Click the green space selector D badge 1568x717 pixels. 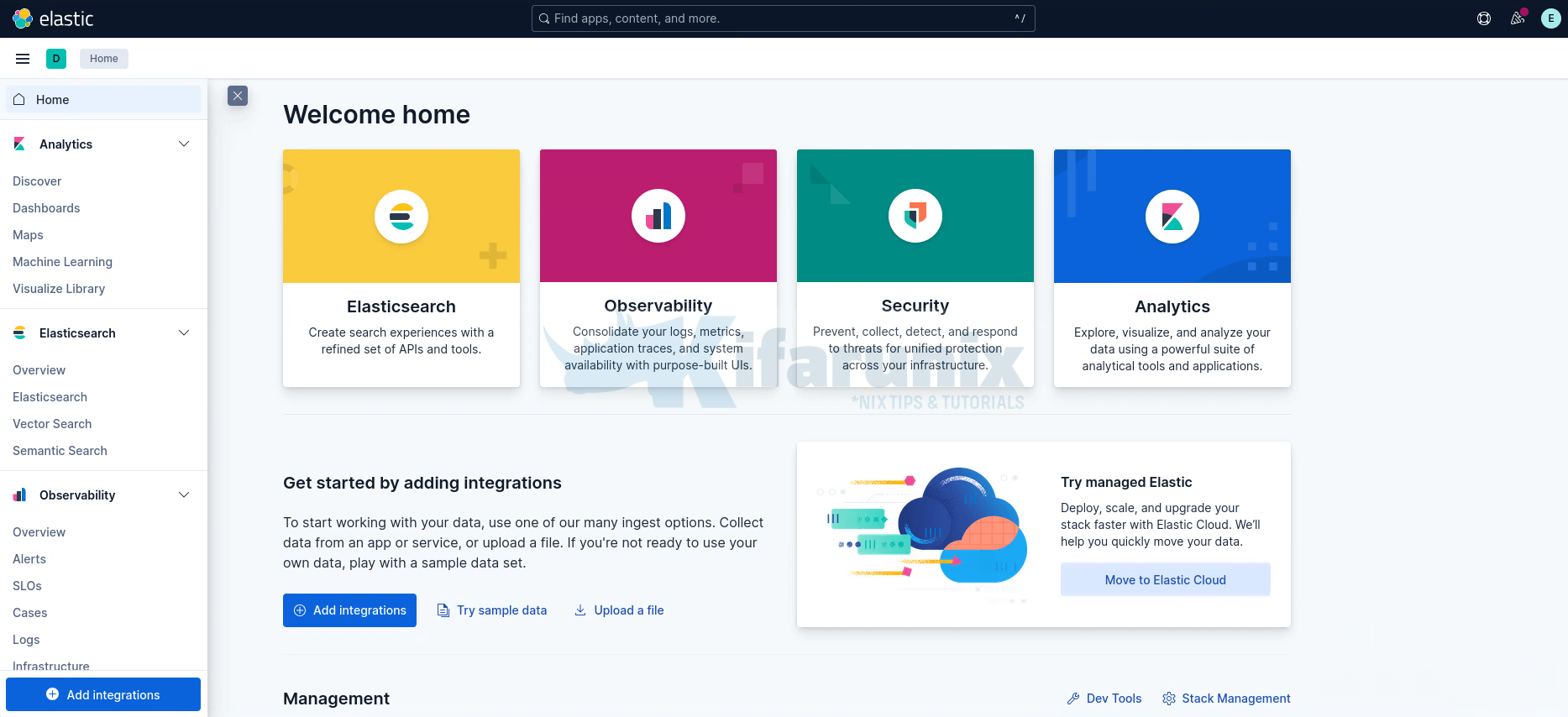(x=56, y=59)
